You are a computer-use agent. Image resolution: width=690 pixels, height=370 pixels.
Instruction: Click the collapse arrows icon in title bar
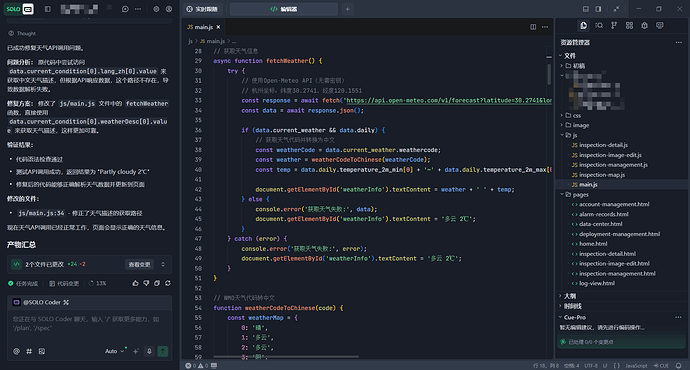tap(617, 9)
